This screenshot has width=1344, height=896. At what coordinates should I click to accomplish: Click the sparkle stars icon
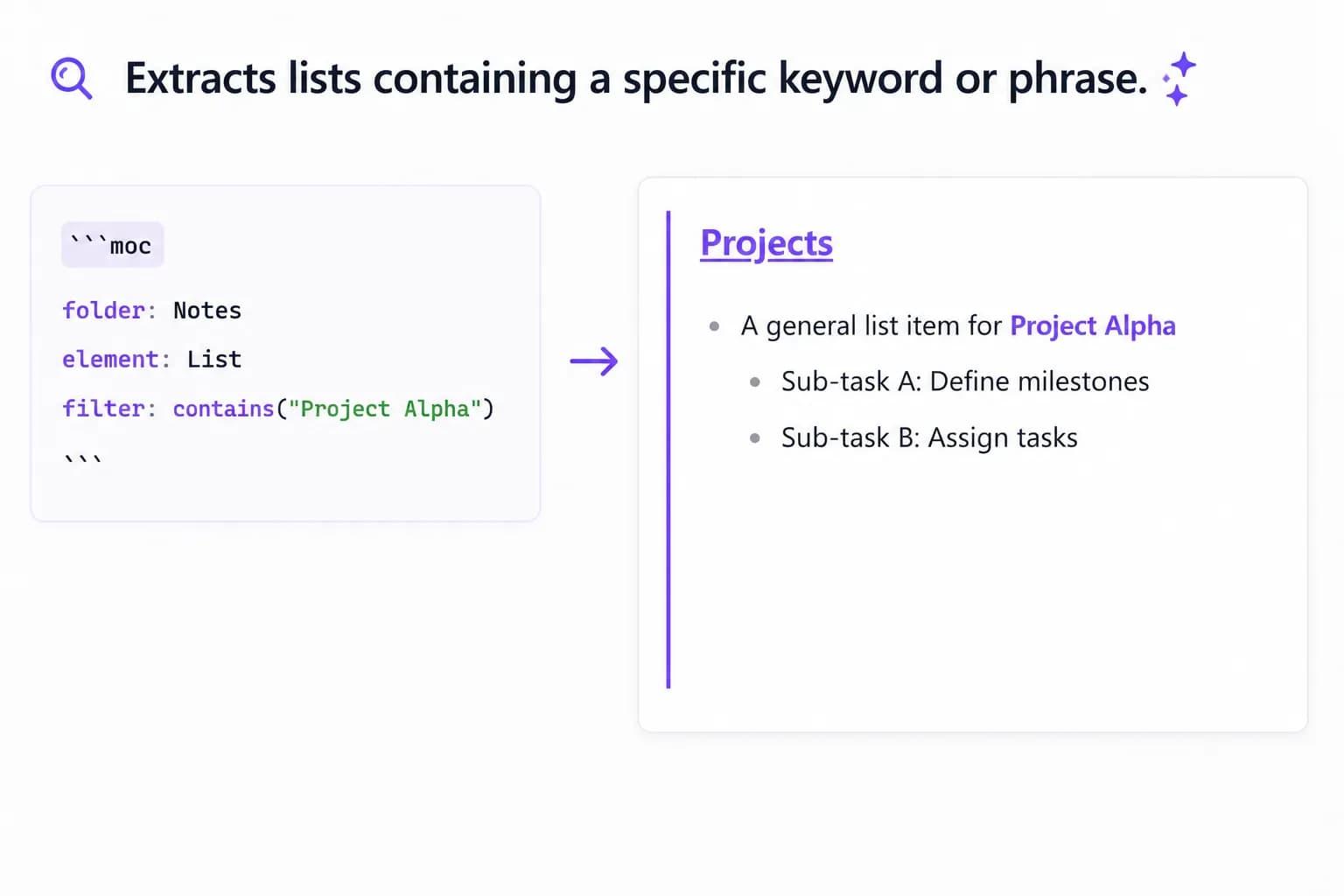(x=1179, y=79)
